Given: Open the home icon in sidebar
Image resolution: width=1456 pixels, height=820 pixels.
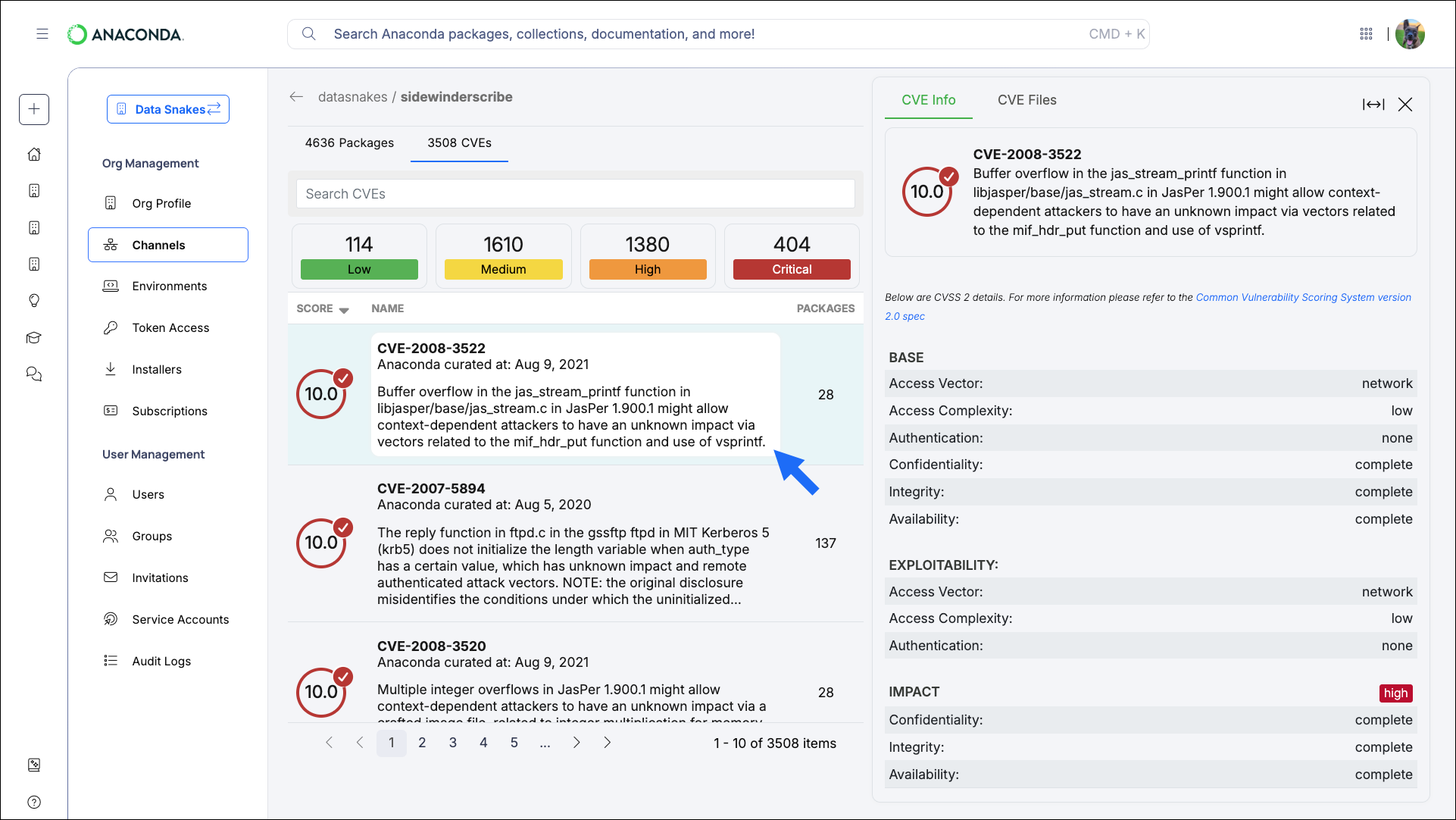Looking at the screenshot, I should click(x=34, y=155).
